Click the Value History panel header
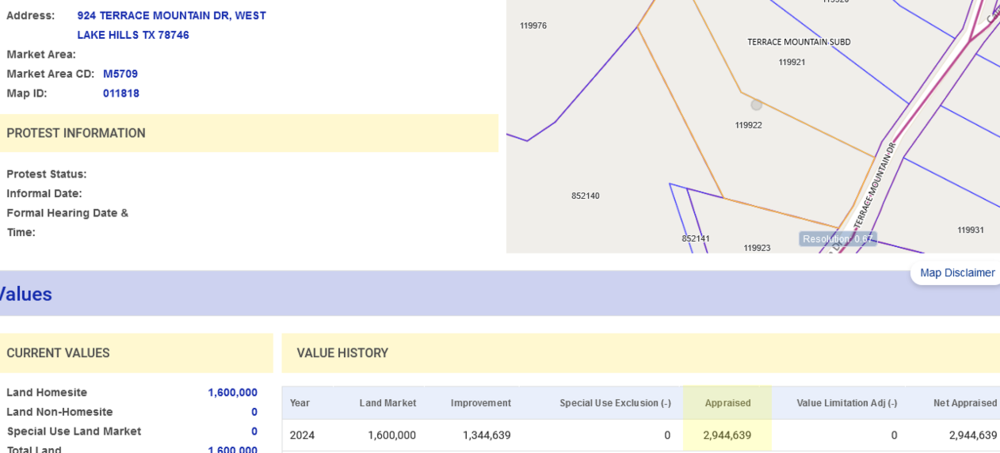Viewport: 1000px width, 453px height. (x=342, y=353)
